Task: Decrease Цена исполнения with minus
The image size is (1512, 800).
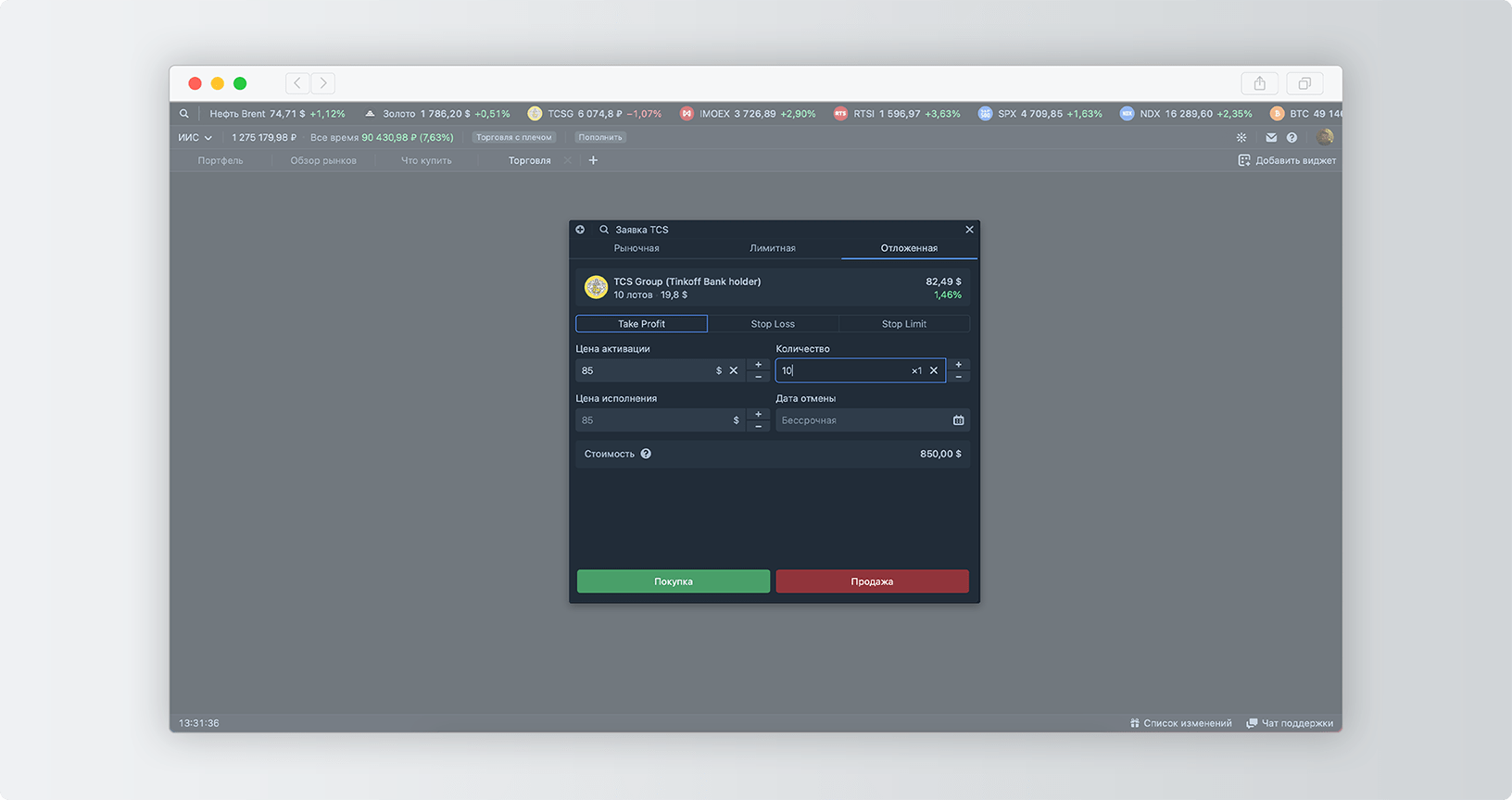Action: pos(758,427)
